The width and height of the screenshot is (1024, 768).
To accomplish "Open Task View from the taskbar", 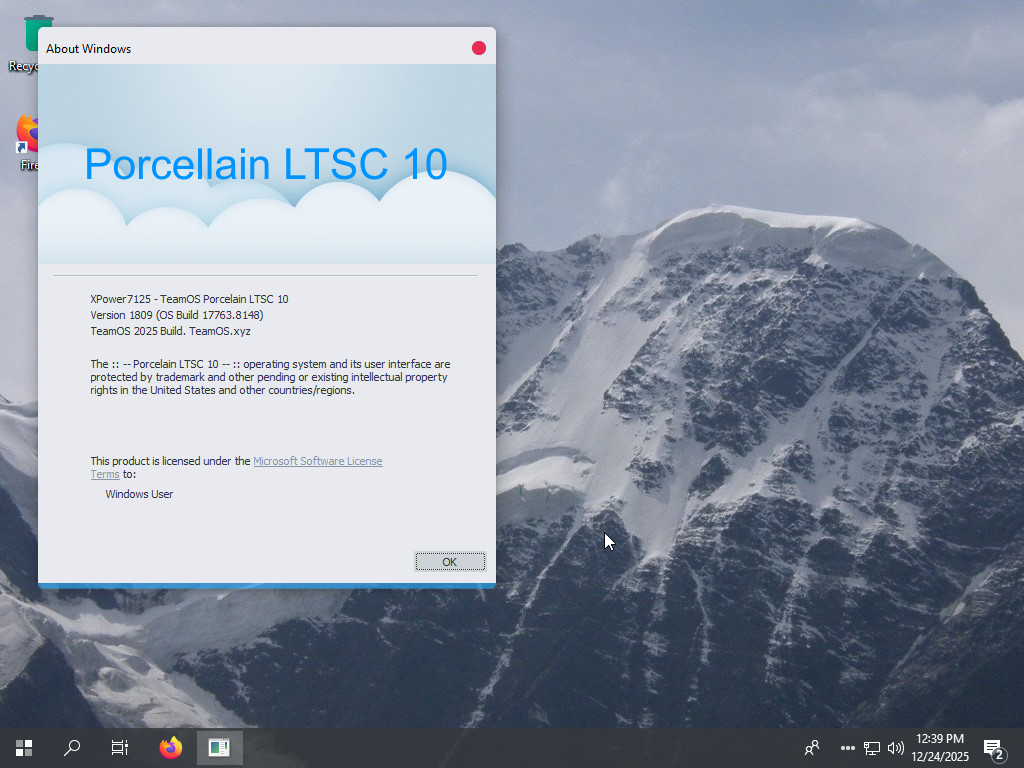I will (x=120, y=747).
